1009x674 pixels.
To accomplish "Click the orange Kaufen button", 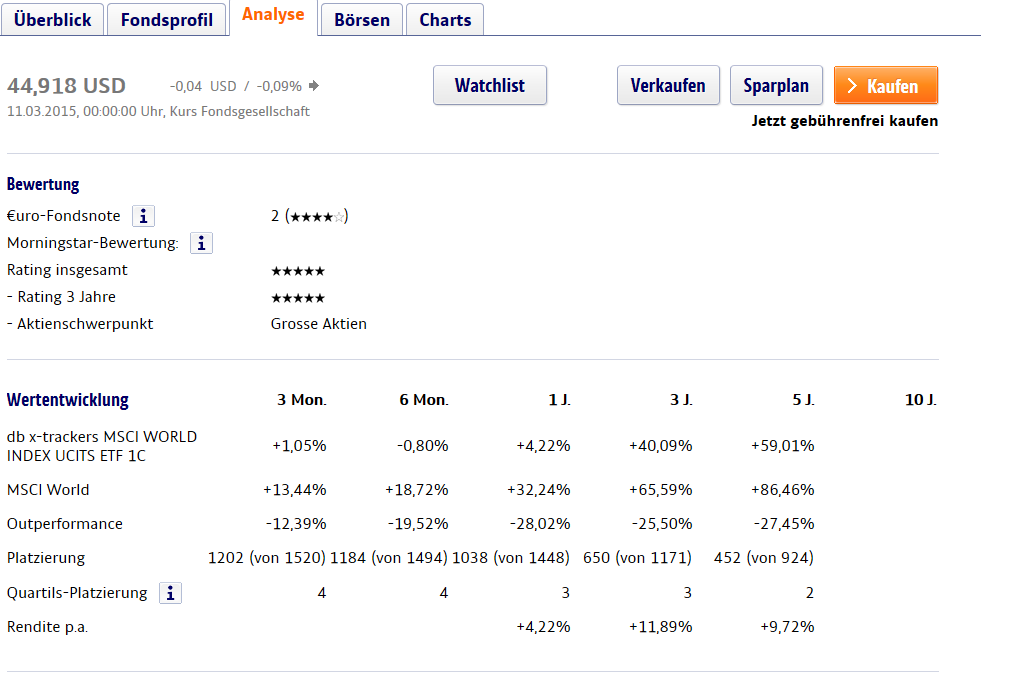I will click(x=885, y=85).
